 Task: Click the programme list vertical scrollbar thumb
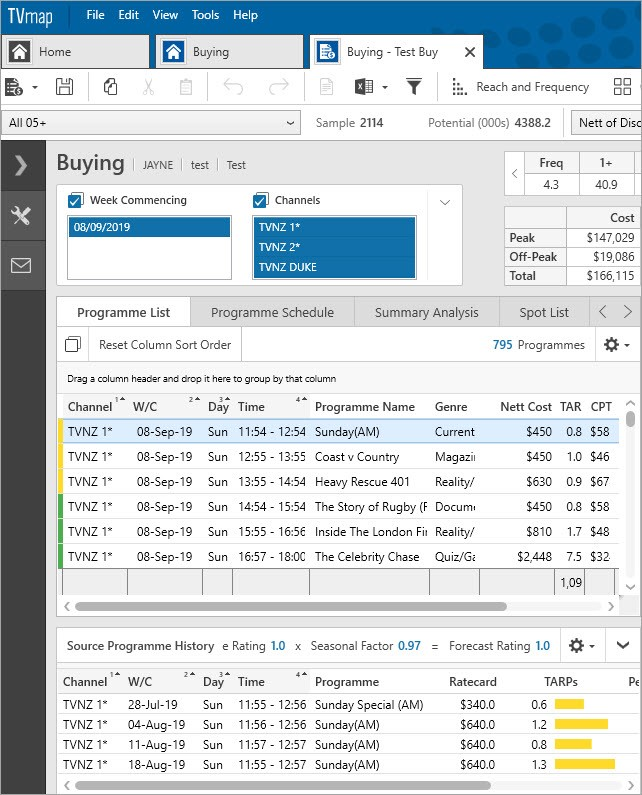(x=630, y=419)
